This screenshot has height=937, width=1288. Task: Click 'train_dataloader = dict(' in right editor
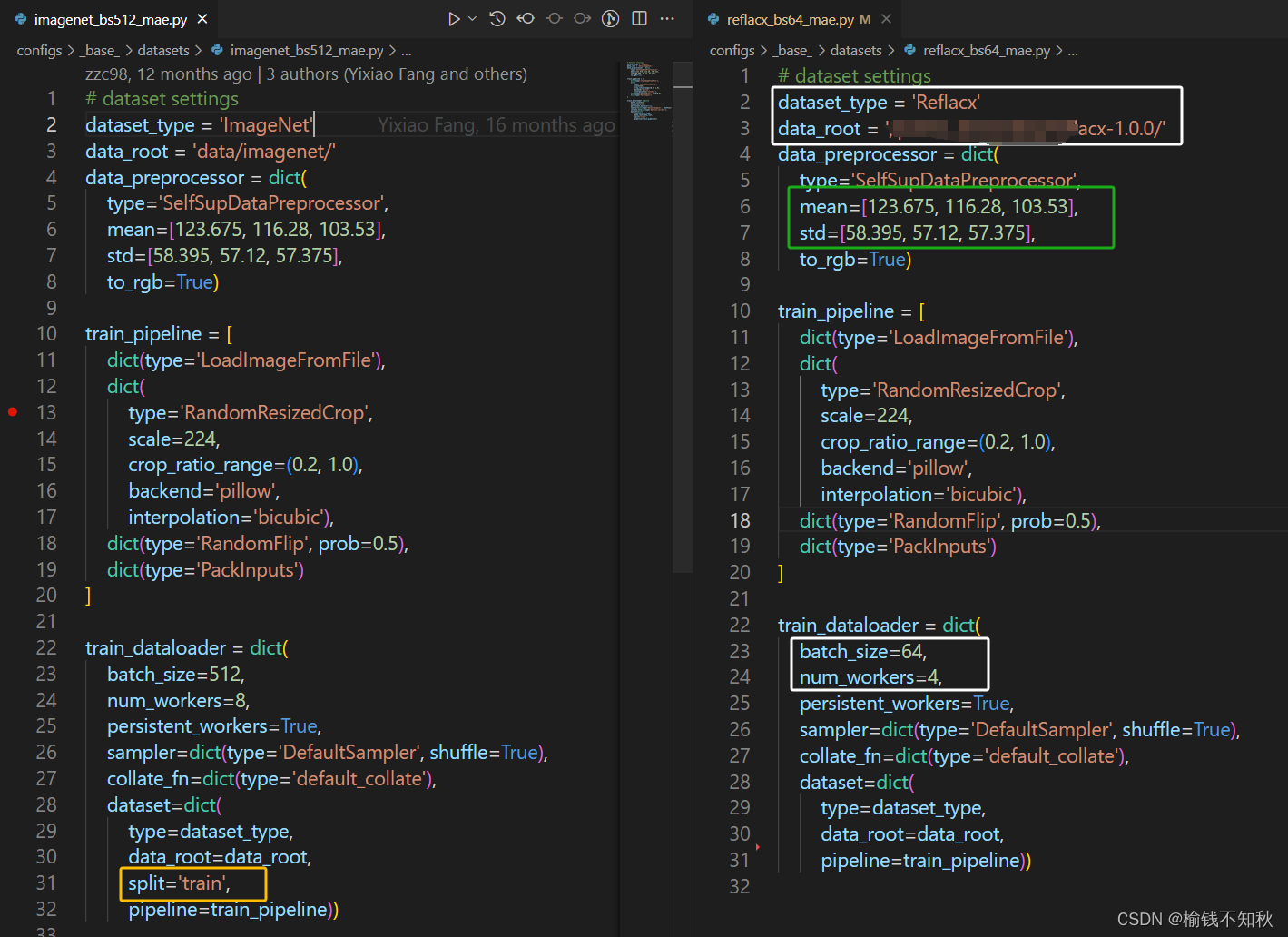click(x=879, y=626)
